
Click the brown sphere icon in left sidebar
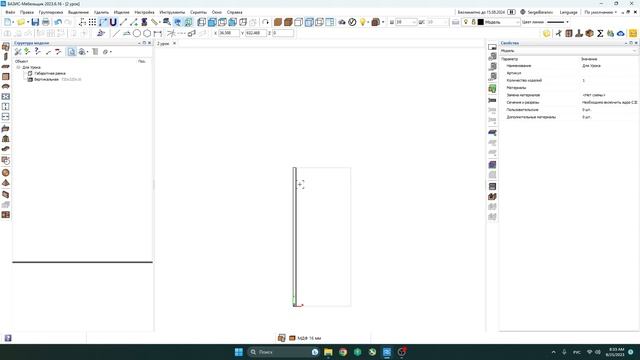6,173
